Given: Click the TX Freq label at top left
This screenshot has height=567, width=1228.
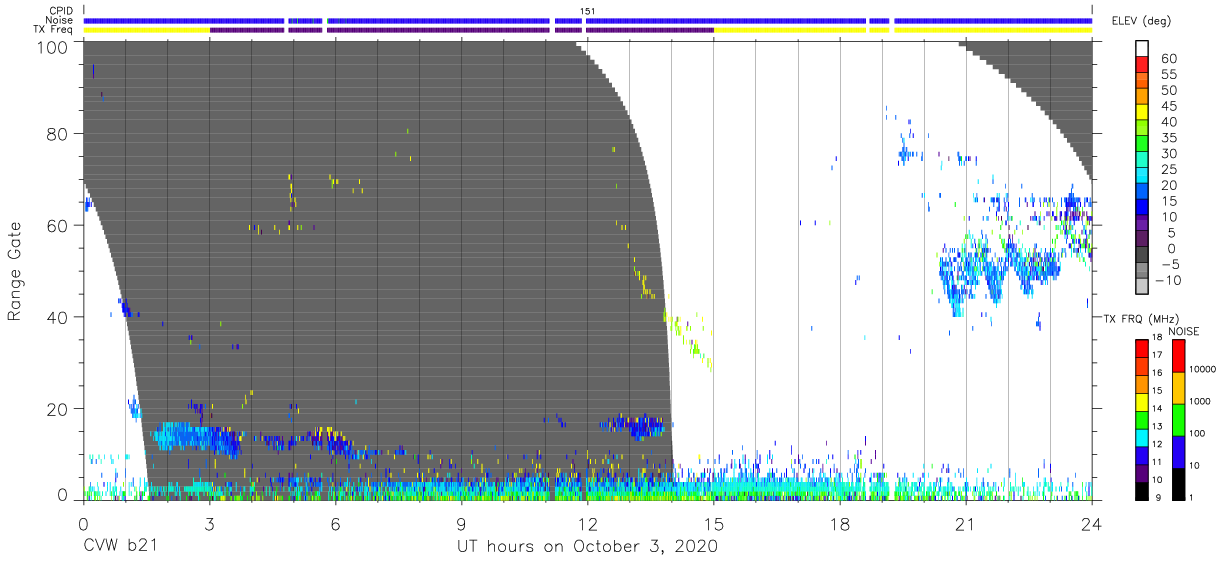Looking at the screenshot, I should click(x=53, y=29).
